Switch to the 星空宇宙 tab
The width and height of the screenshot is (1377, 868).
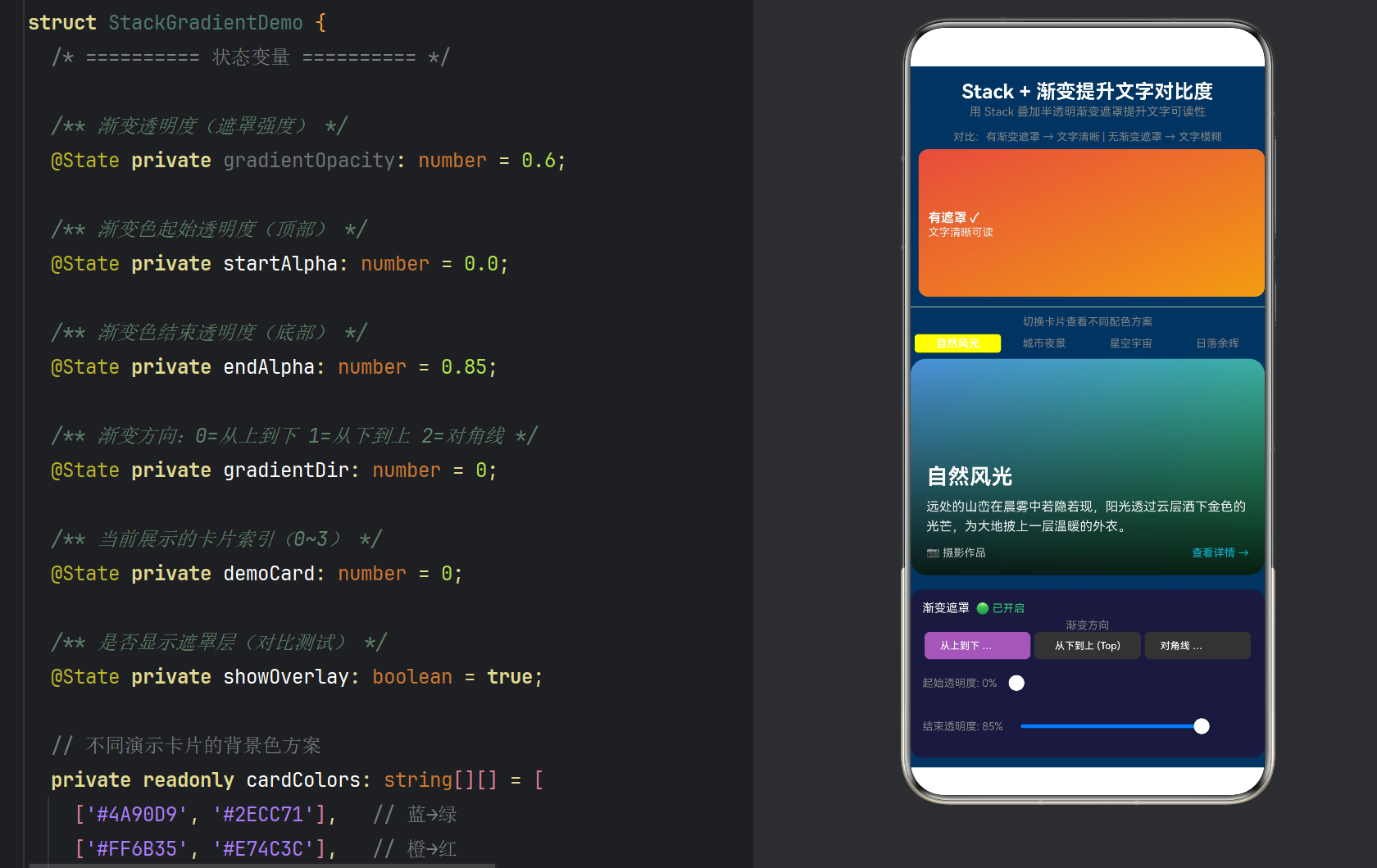(x=1130, y=343)
